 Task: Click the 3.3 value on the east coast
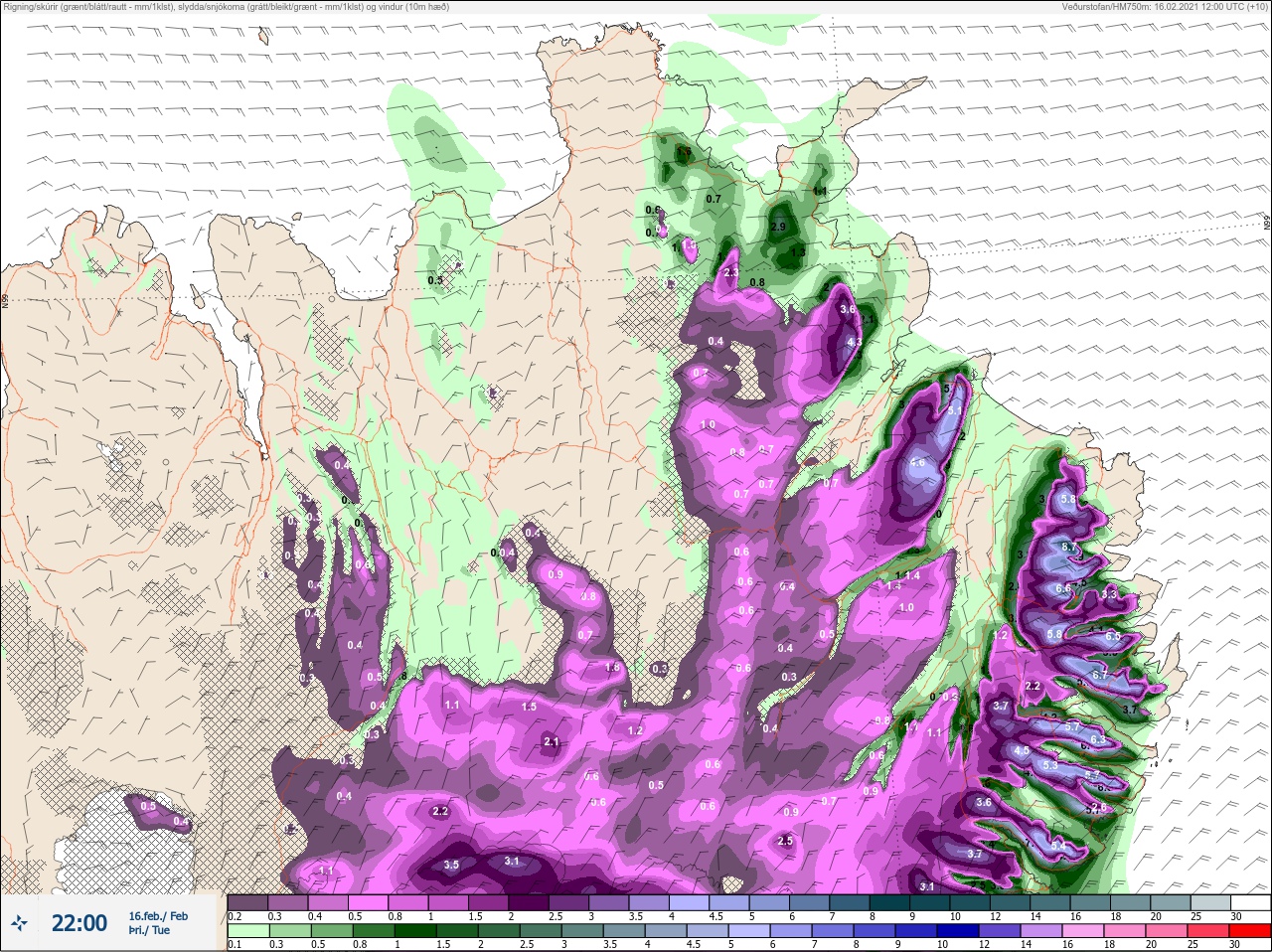pos(1110,593)
